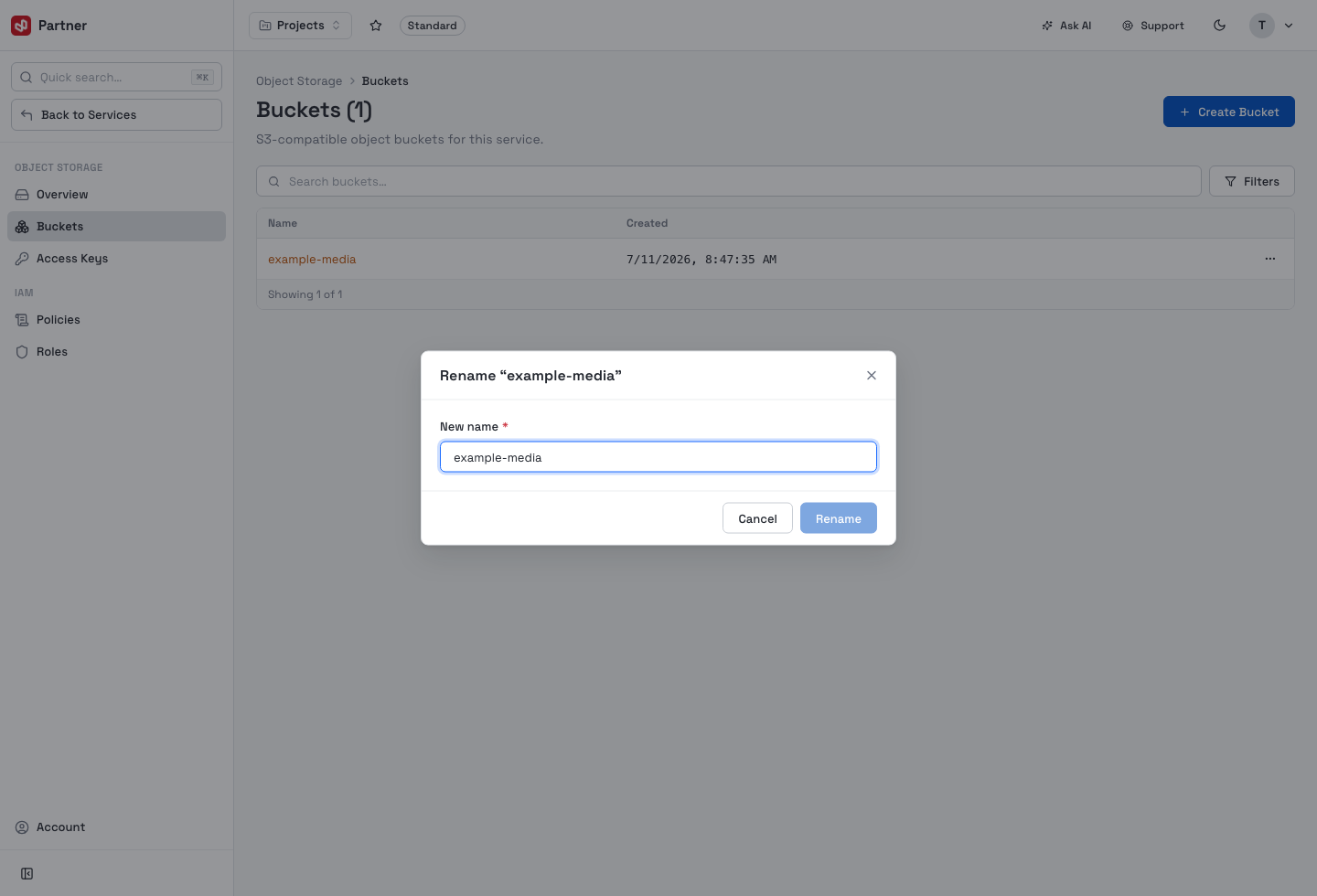Open Access Keys page
The image size is (1317, 896).
(116, 259)
